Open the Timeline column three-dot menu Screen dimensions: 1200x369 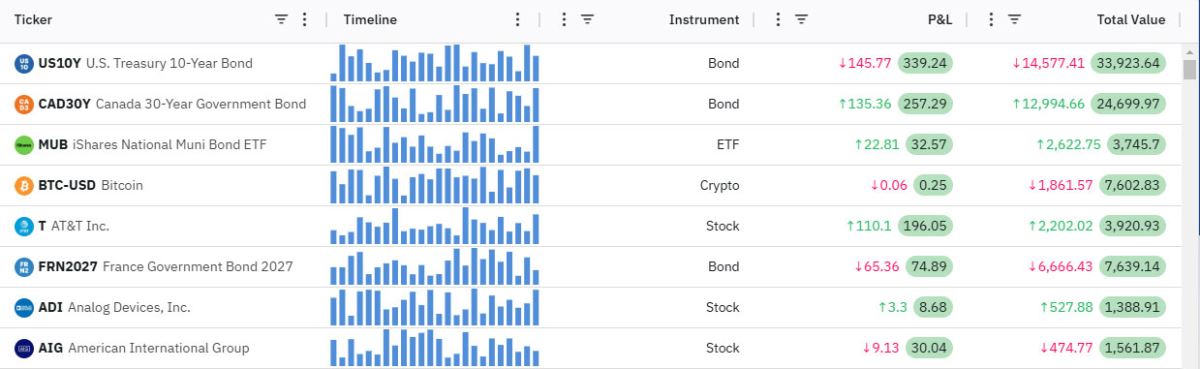coord(517,20)
